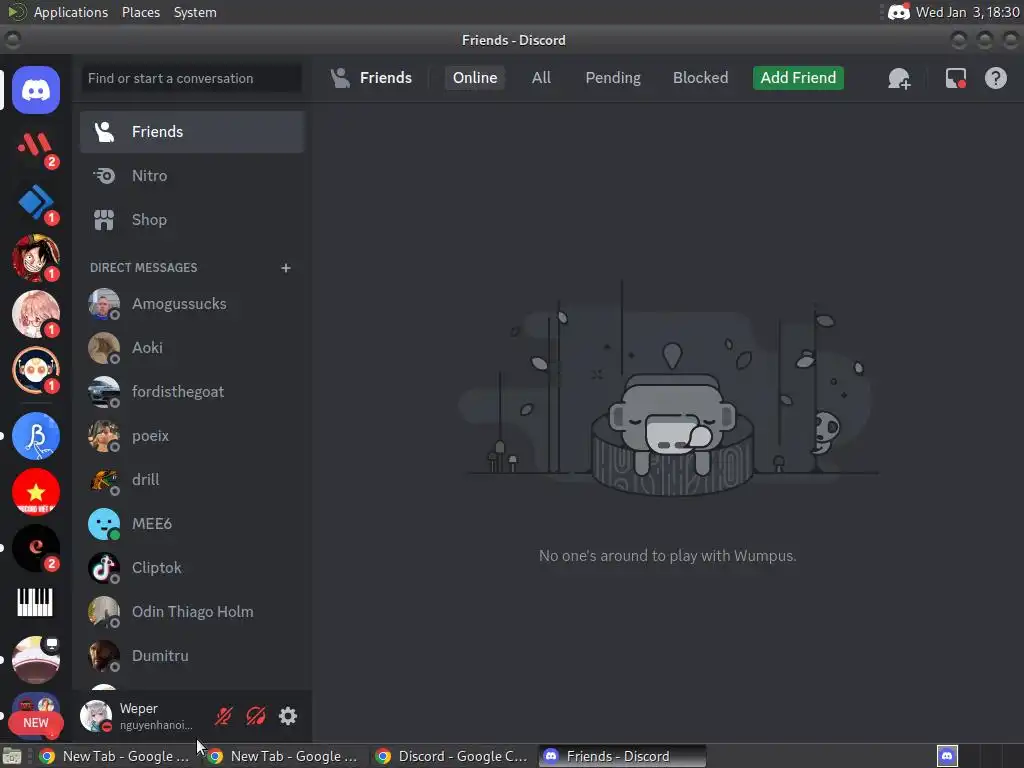Click the Weper username text
The width and height of the screenshot is (1024, 768).
(x=138, y=709)
